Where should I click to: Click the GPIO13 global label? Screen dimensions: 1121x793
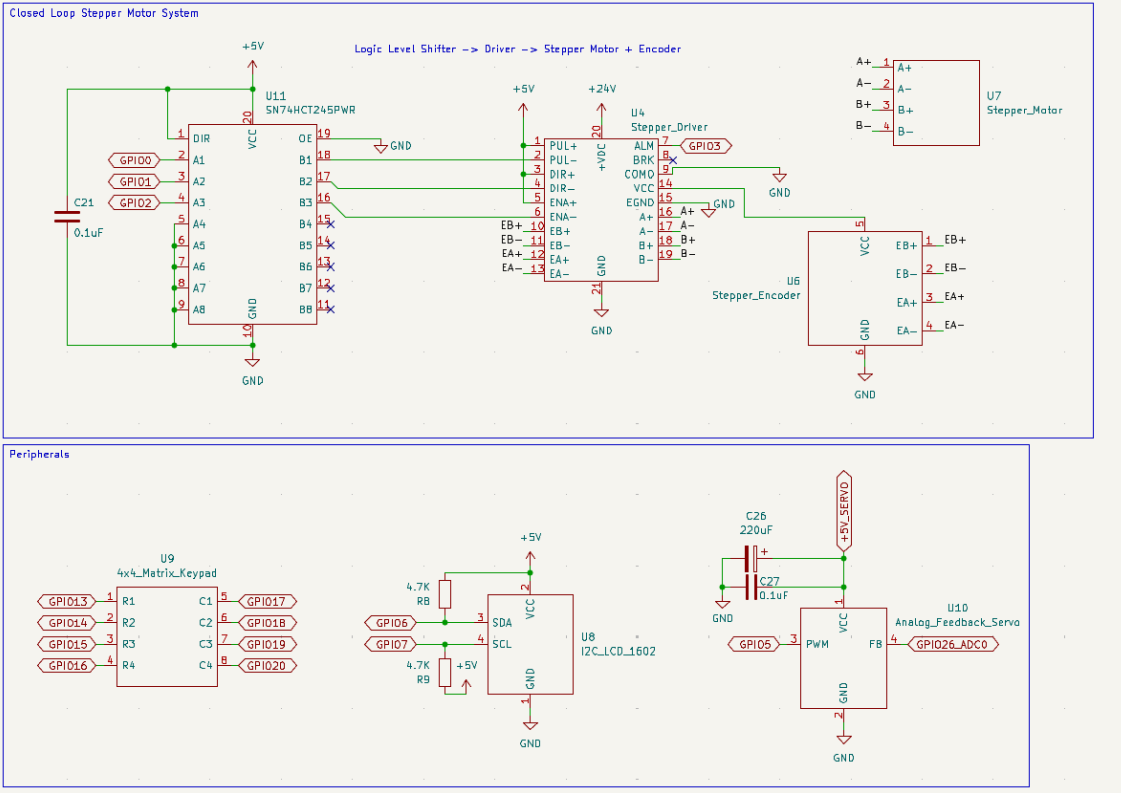point(66,601)
